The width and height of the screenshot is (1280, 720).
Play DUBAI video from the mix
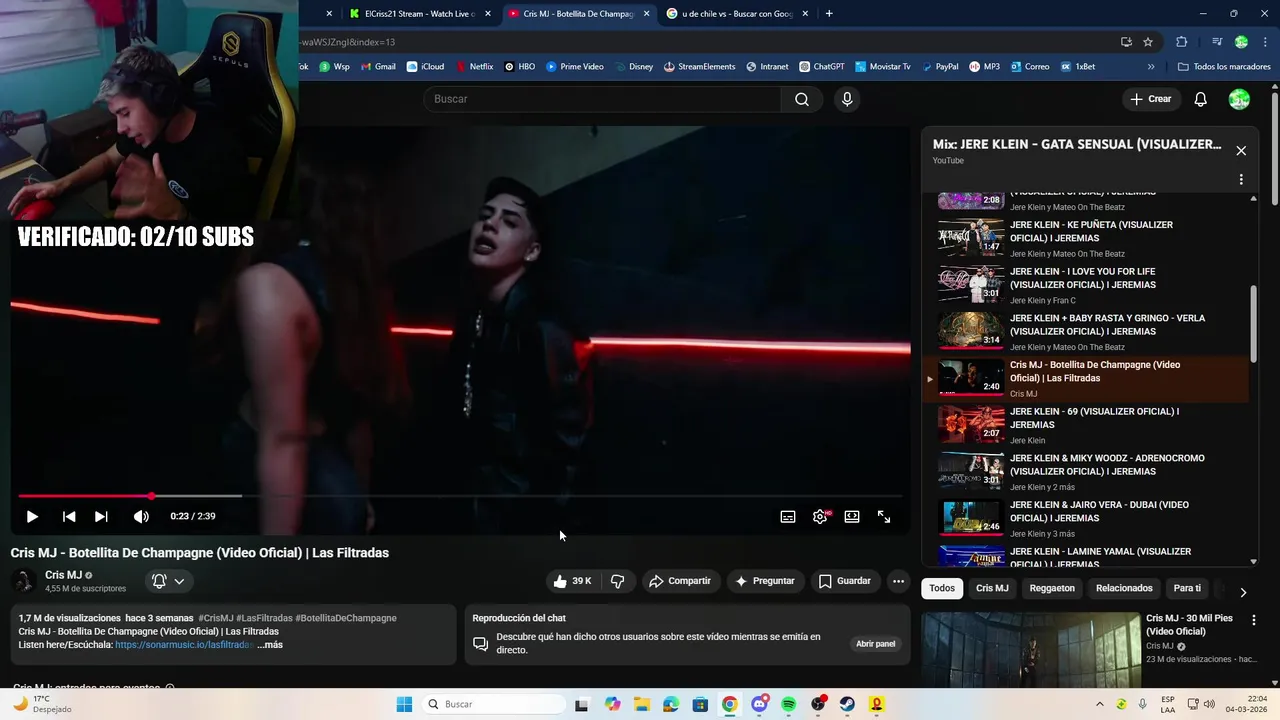click(x=1085, y=518)
